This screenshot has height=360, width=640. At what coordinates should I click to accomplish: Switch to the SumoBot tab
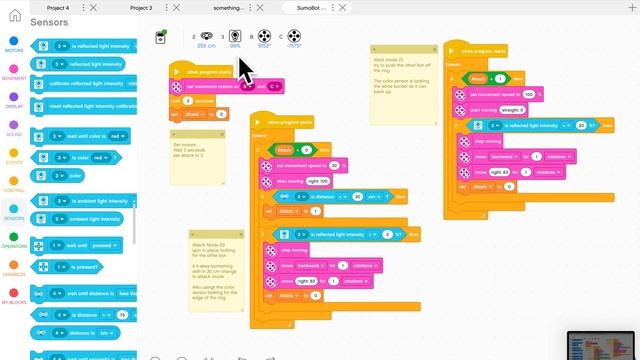[311, 8]
